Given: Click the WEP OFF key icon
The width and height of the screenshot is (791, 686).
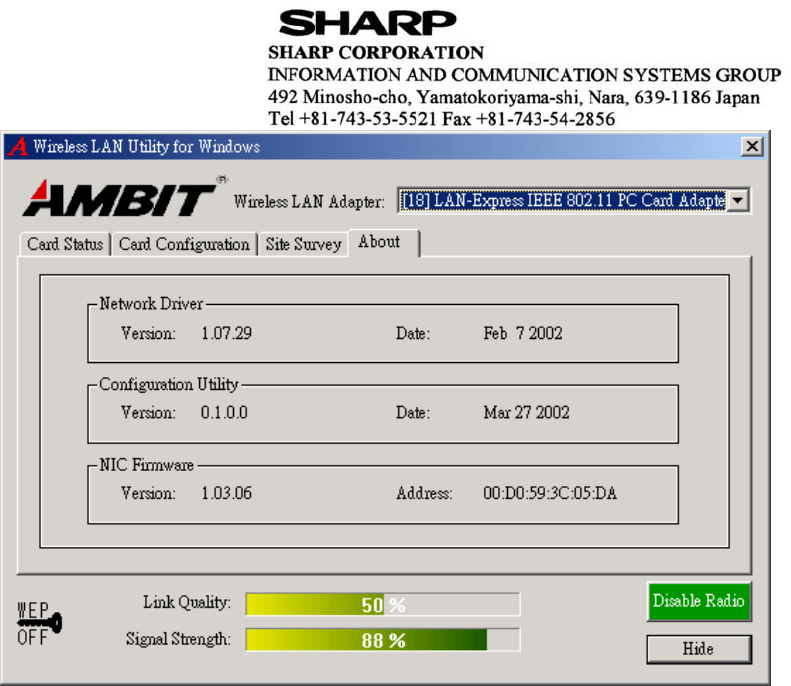Looking at the screenshot, I should click(x=39, y=623).
